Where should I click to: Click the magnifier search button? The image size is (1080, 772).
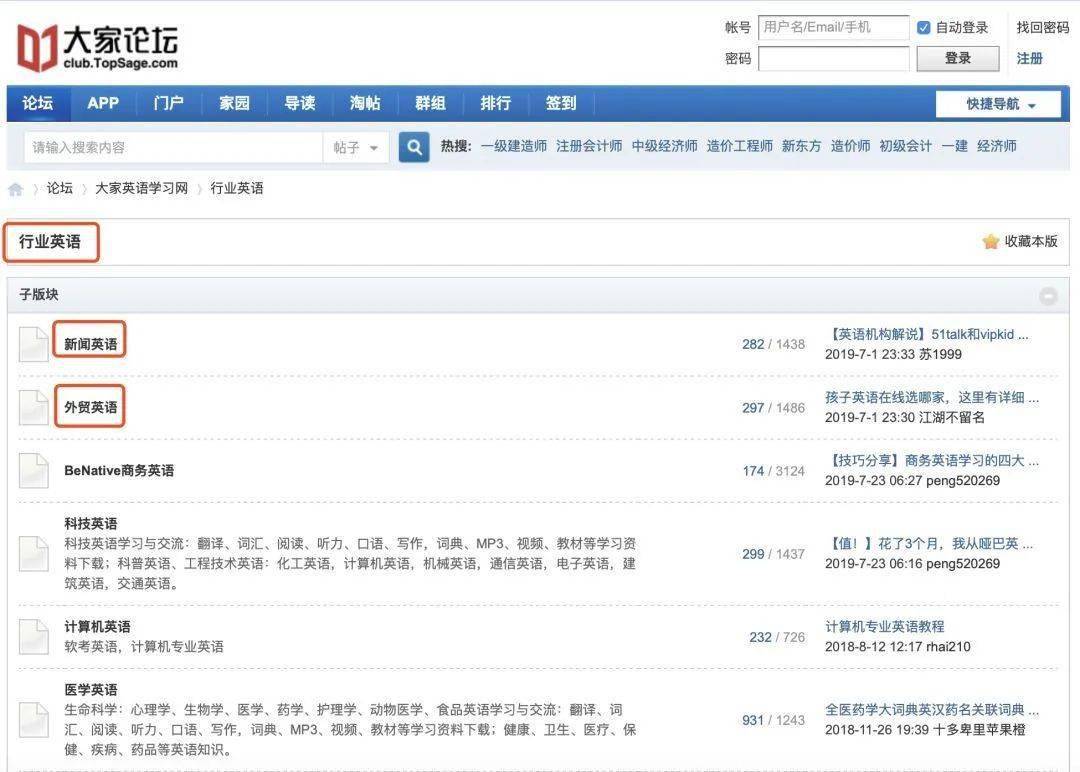(414, 147)
